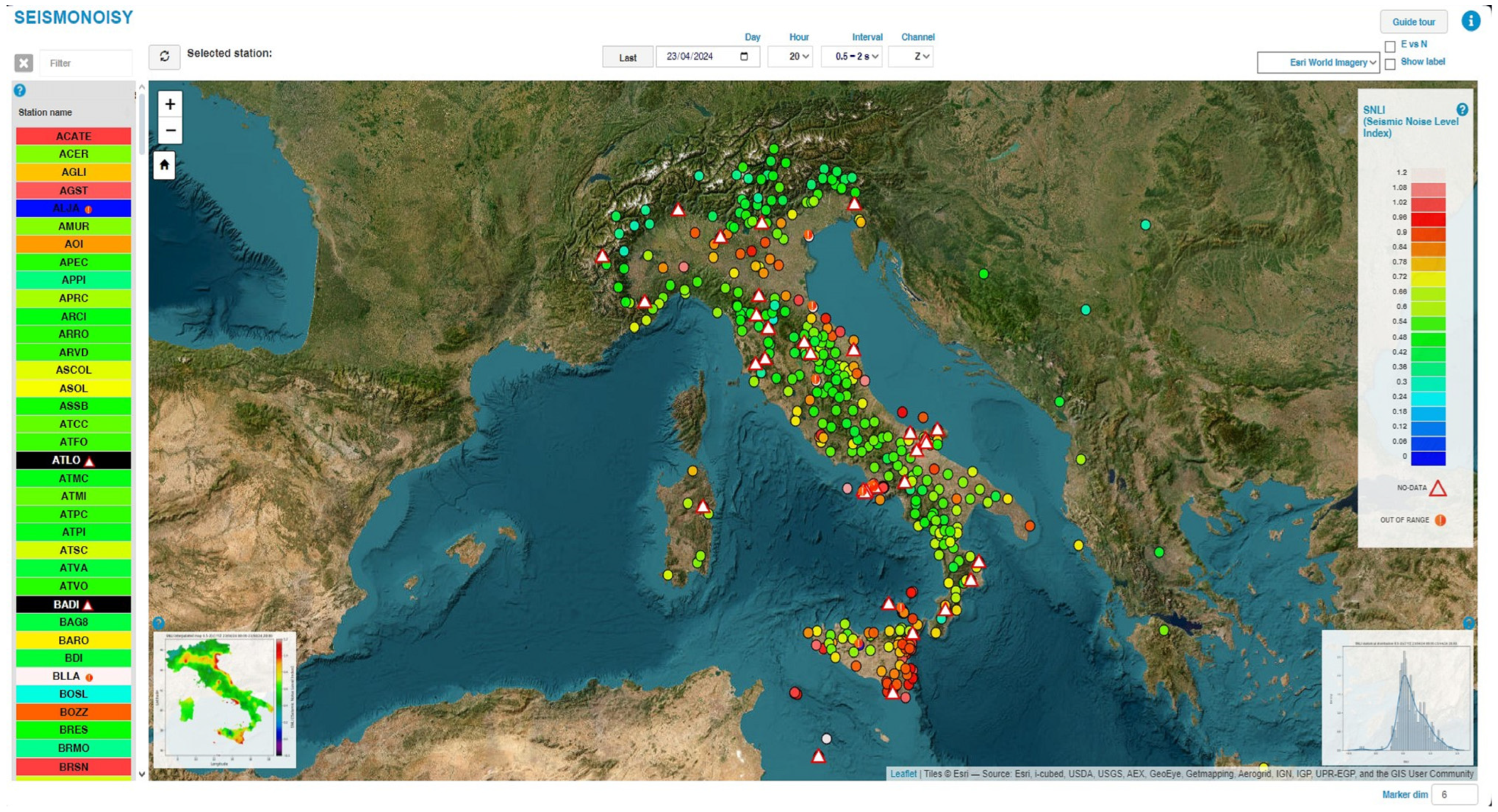Enable the Show label checkbox
This screenshot has width=1498, height=812.
(1390, 64)
